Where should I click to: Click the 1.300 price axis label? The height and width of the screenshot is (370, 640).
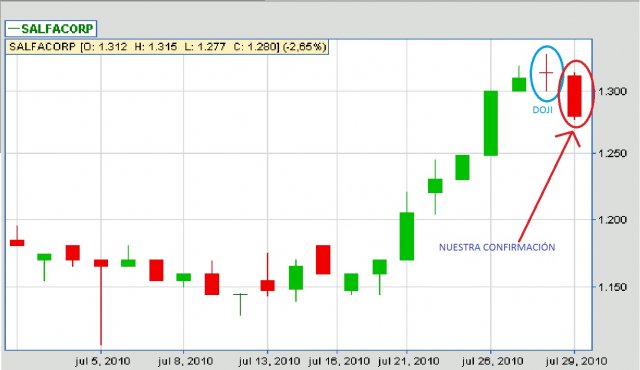click(x=612, y=91)
